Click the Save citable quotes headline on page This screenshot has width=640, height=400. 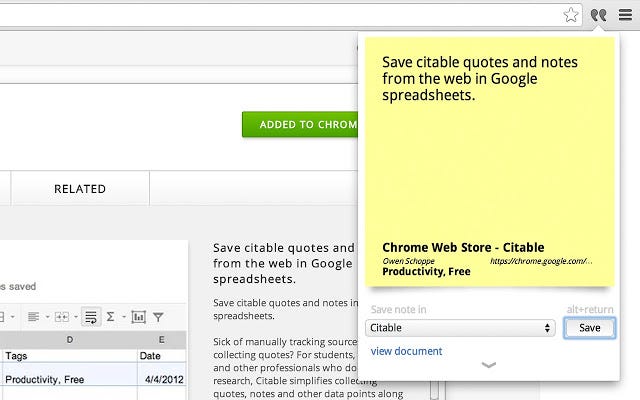(284, 263)
